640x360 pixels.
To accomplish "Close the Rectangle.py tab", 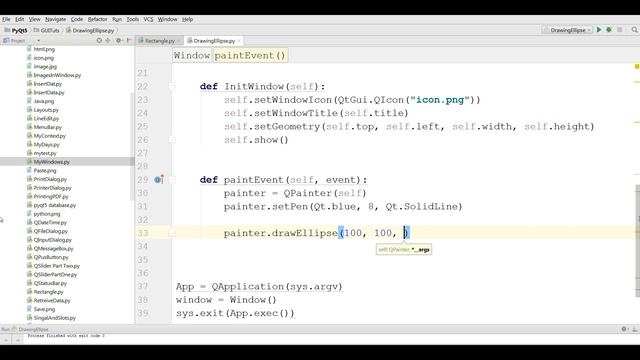I will (x=178, y=41).
